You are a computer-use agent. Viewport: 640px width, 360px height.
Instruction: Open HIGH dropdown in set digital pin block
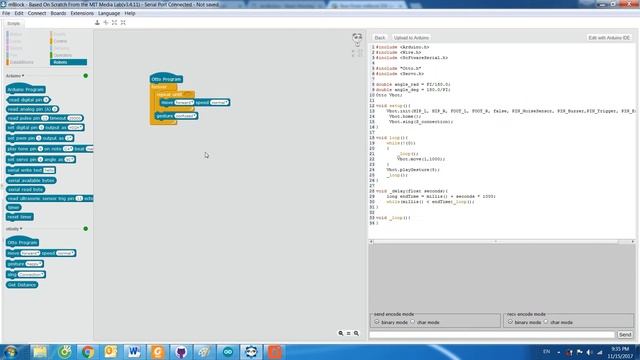76,128
